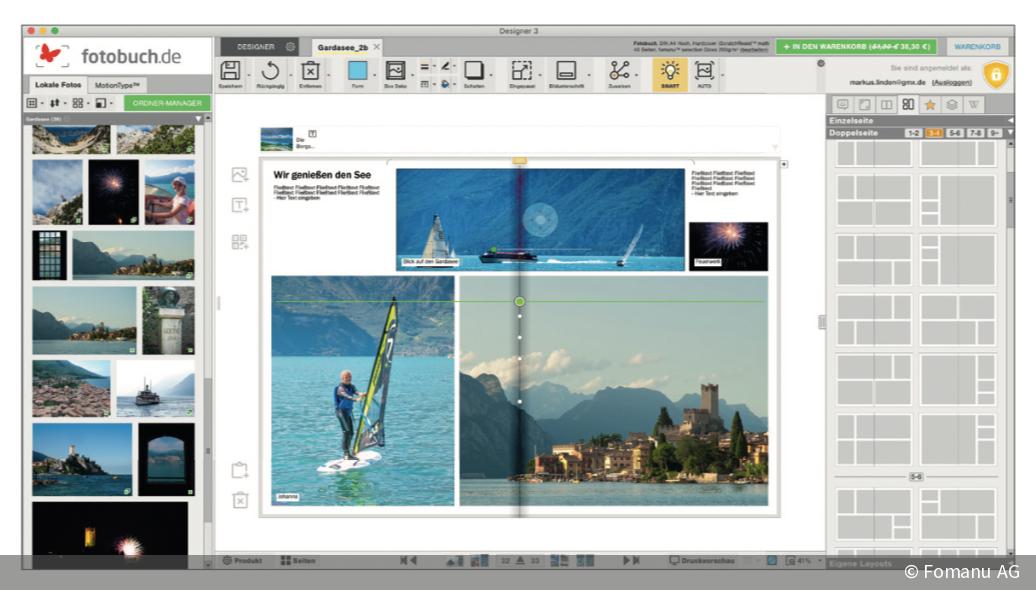Open the MotionType tab
The image size is (1036, 590).
[x=117, y=85]
